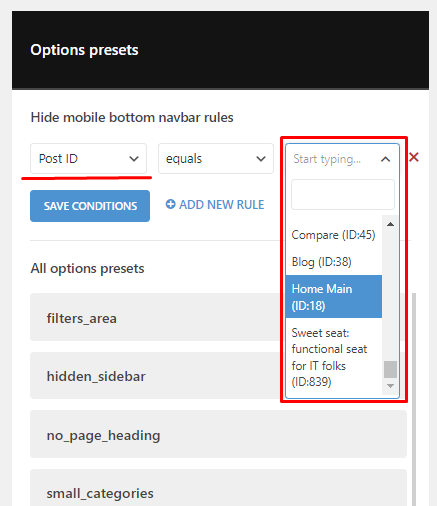Select Blog (ID:38) option
This screenshot has height=506, width=437.
333,262
